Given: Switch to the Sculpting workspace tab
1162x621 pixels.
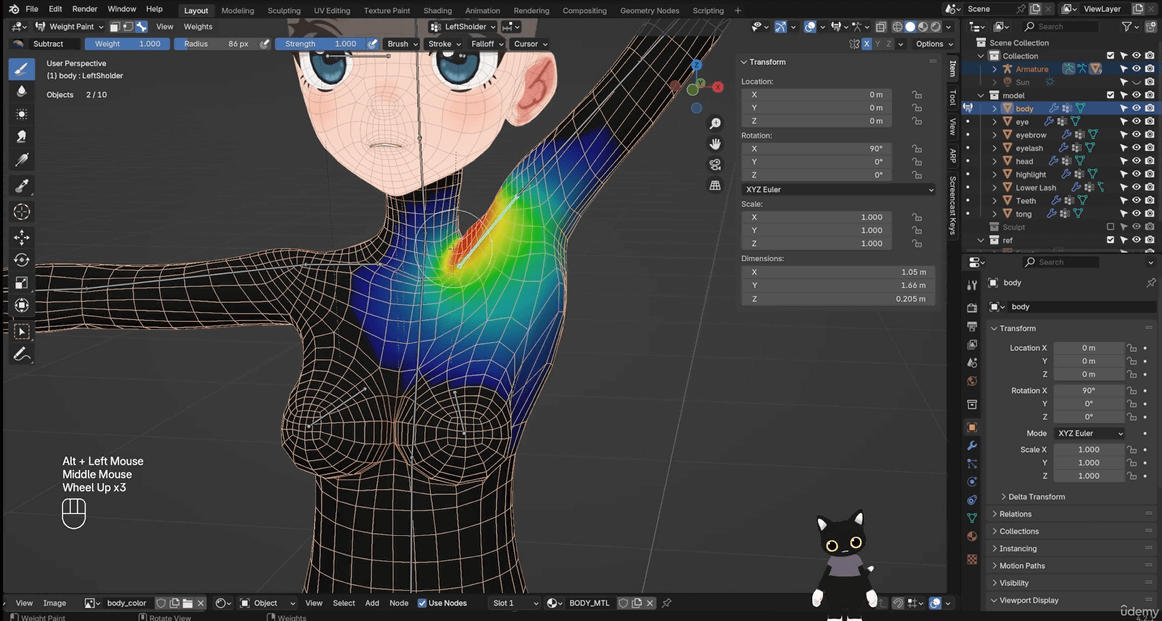Looking at the screenshot, I should (283, 10).
